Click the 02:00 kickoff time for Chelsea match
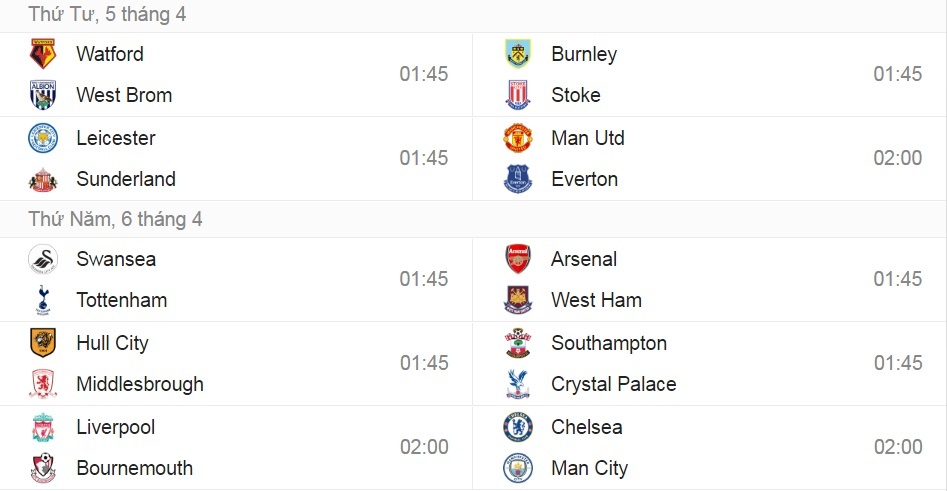 [898, 447]
